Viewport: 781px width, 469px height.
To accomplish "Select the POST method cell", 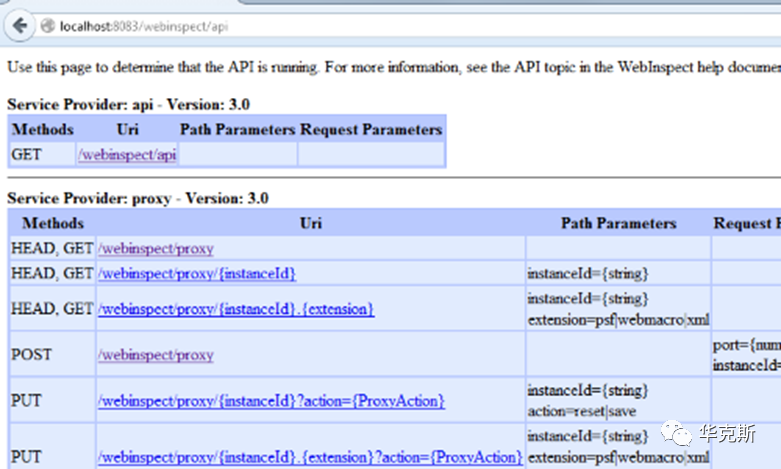I will pos(31,355).
